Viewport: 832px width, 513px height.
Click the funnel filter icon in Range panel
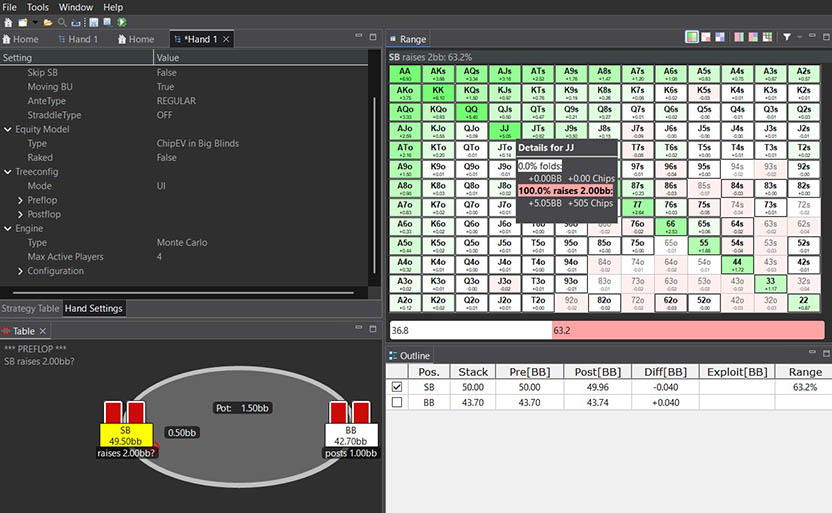787,37
